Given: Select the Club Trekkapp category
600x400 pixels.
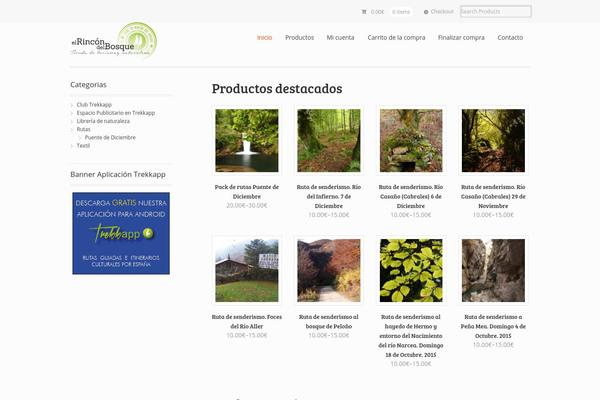Looking at the screenshot, I should click(x=94, y=104).
